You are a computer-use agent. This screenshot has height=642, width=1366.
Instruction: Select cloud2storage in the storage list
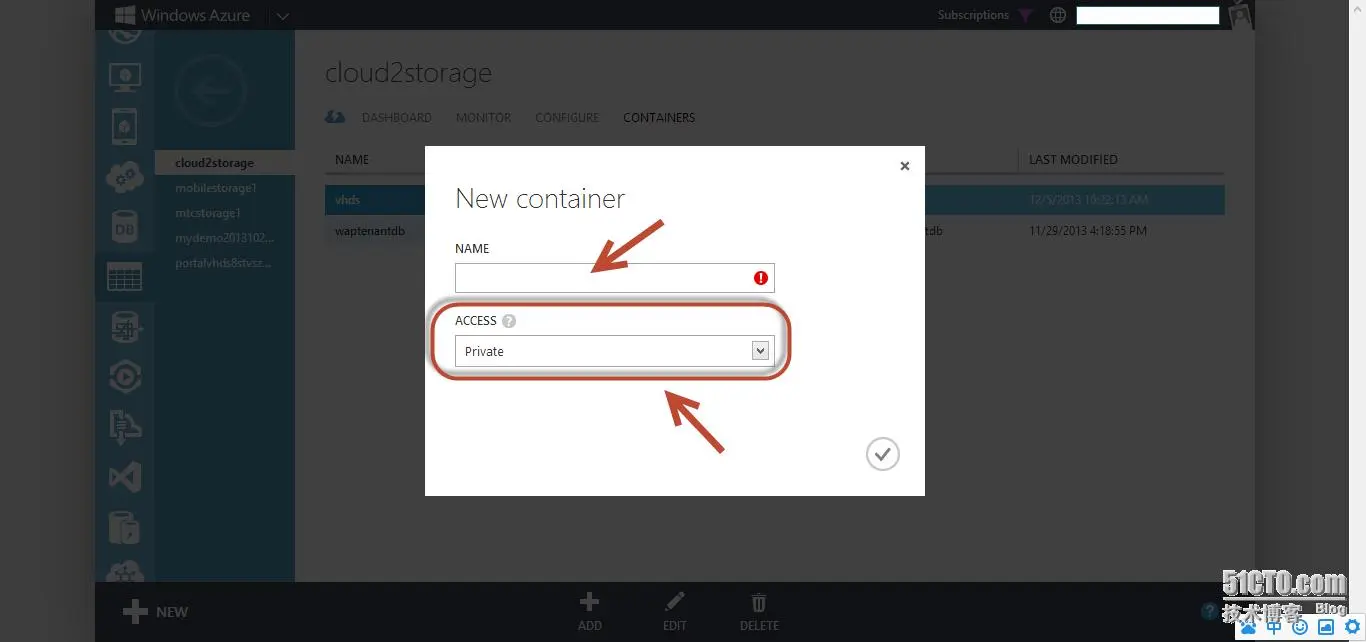tap(225, 163)
